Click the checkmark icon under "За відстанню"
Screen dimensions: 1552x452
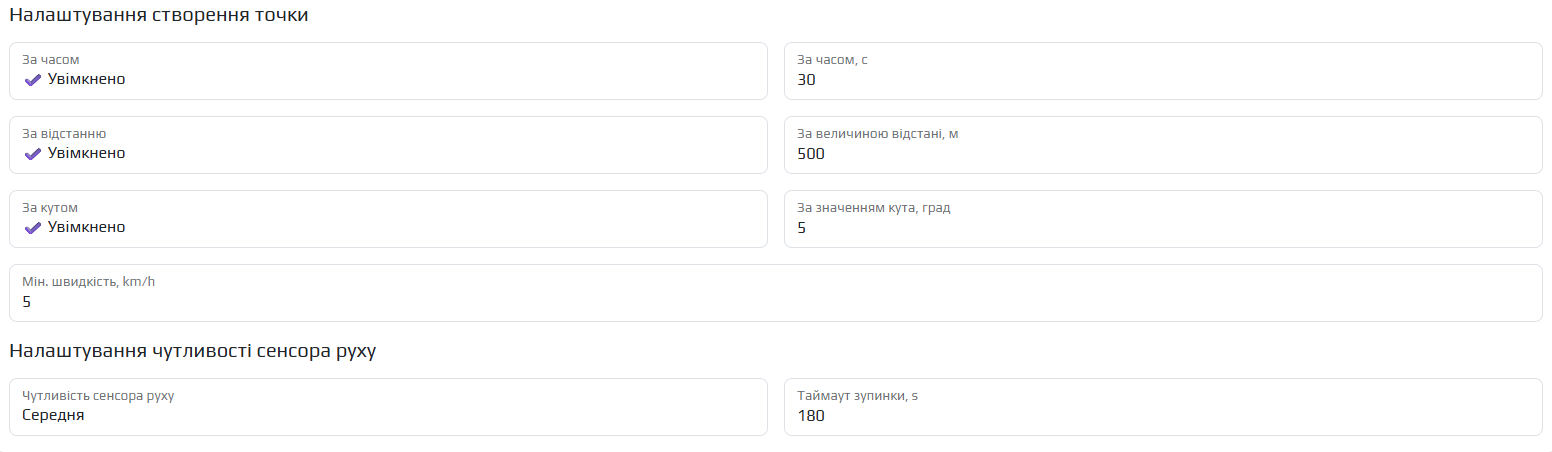[x=33, y=154]
